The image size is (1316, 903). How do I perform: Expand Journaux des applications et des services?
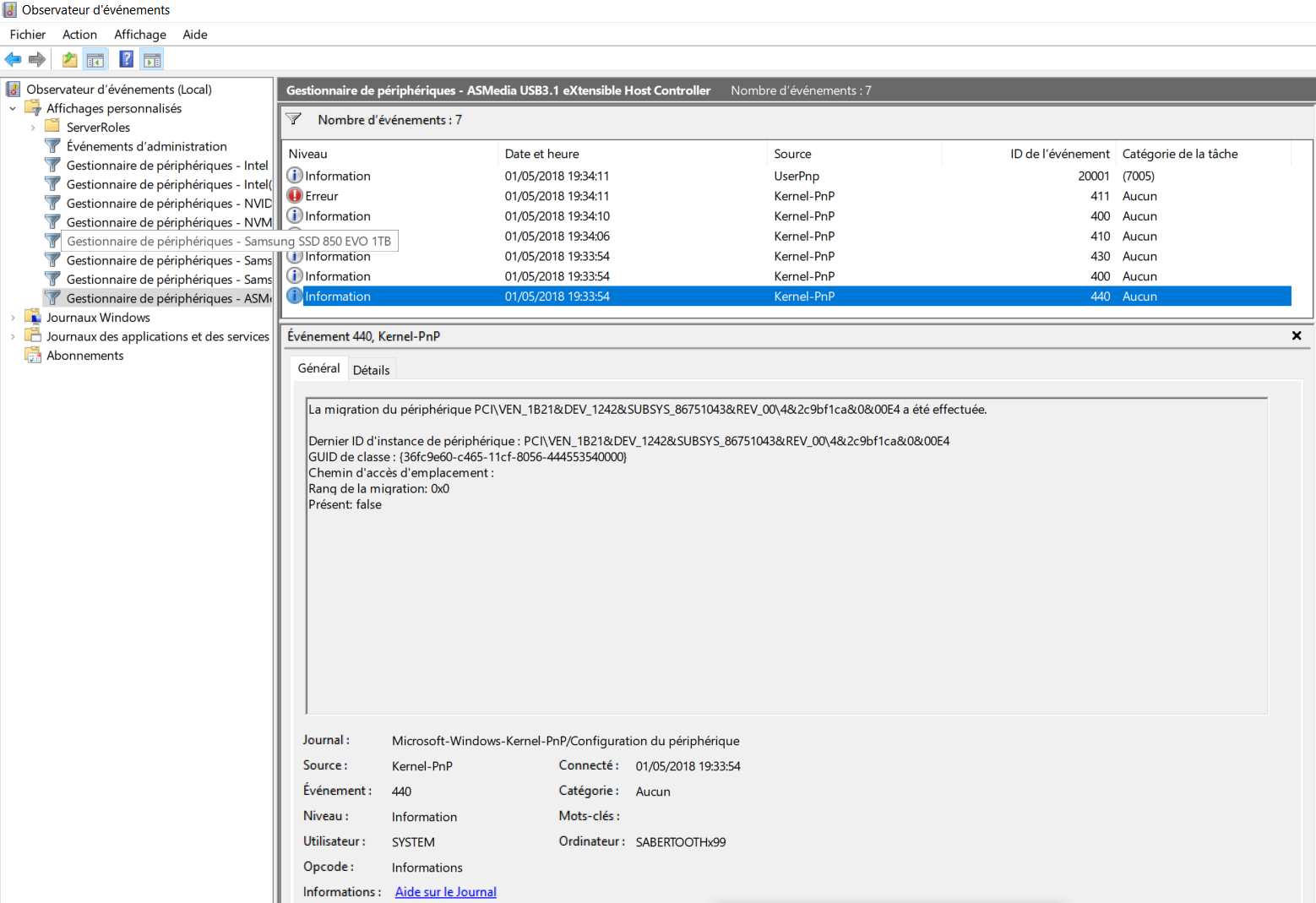coord(13,336)
